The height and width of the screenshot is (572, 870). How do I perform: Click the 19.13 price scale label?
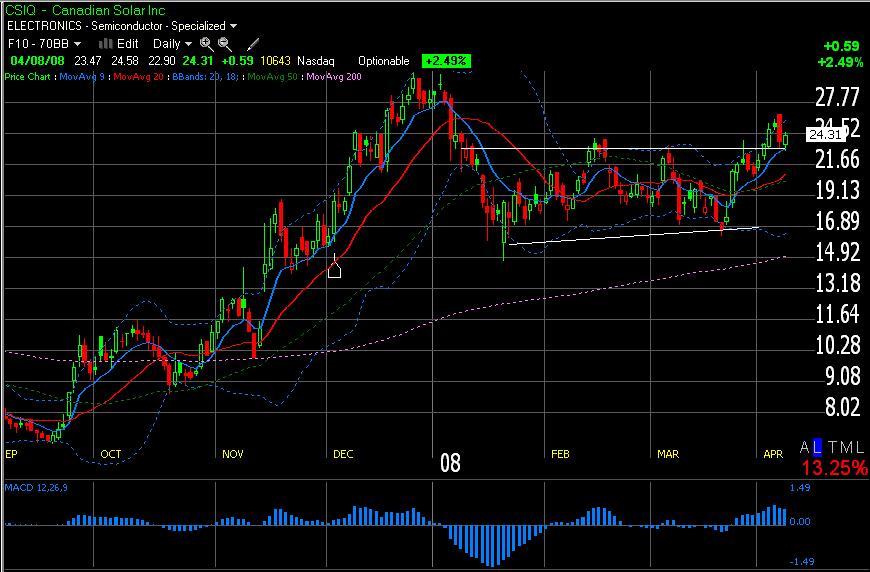(x=837, y=190)
